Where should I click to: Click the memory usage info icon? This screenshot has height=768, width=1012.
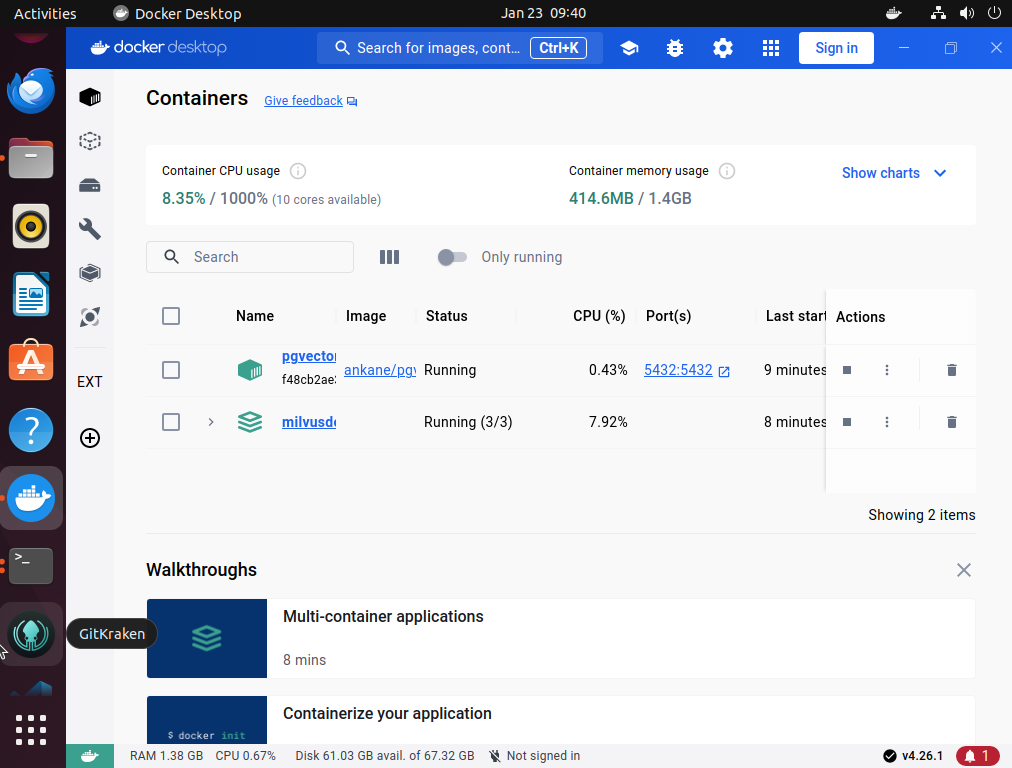[x=727, y=171]
